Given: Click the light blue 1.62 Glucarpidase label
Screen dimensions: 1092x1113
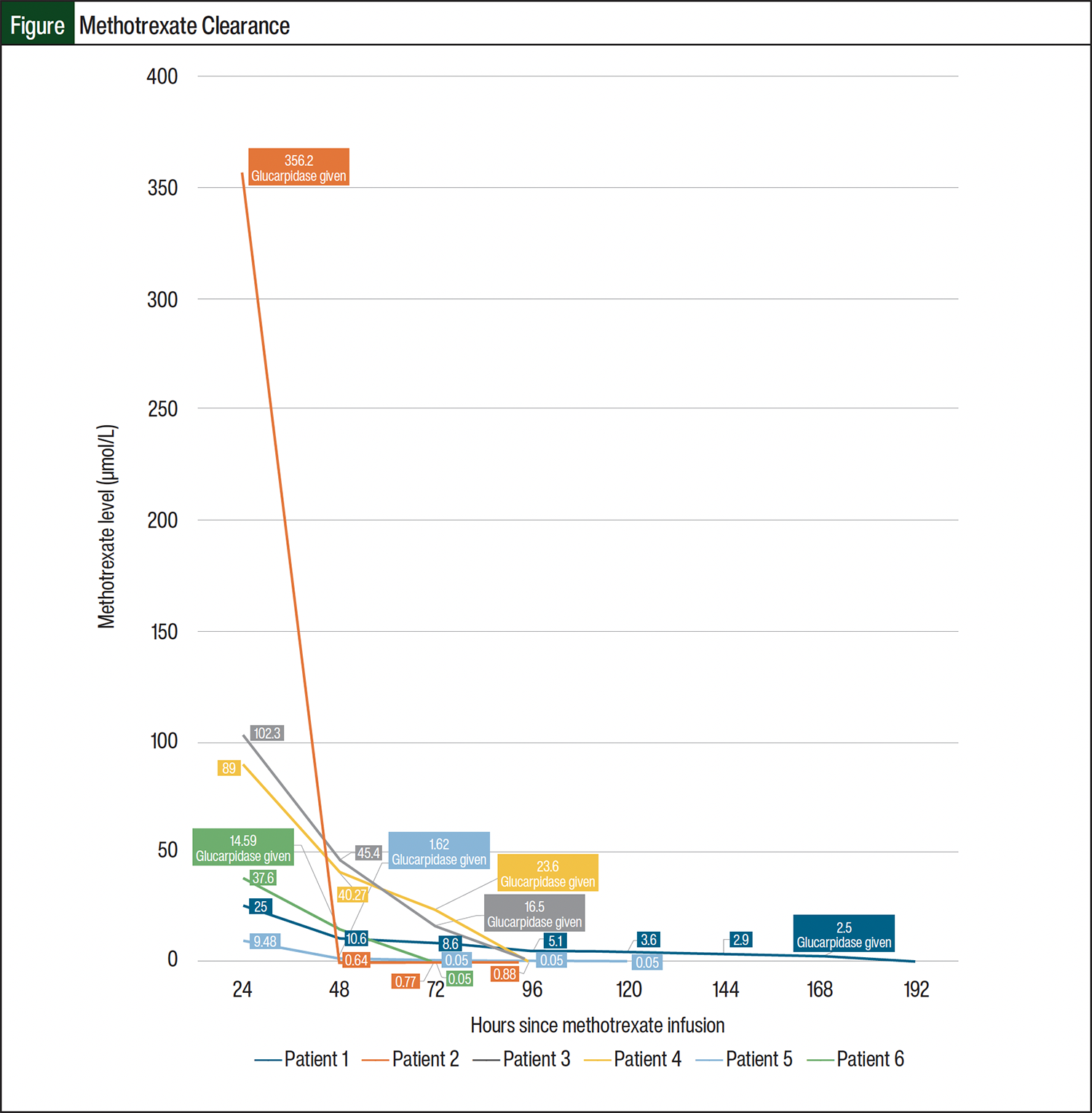Looking at the screenshot, I should 439,851.
